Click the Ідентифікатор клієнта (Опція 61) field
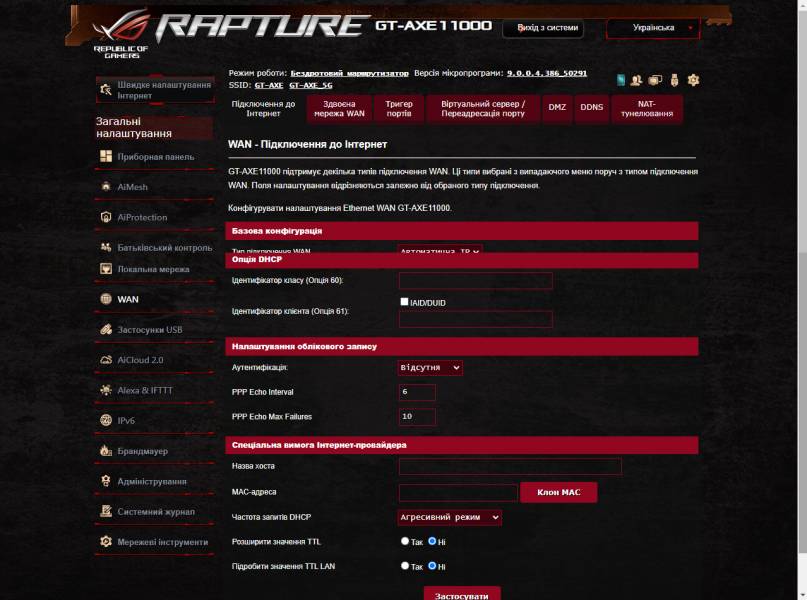 click(x=476, y=320)
